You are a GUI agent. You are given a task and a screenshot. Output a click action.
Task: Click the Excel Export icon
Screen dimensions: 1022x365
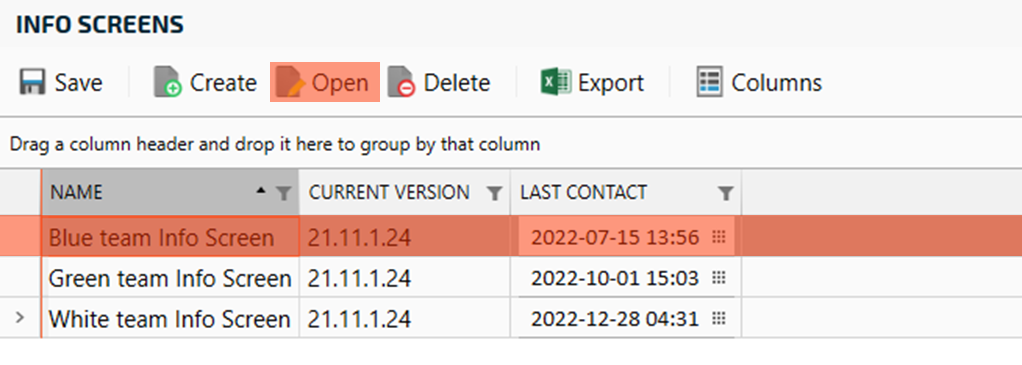pos(556,83)
